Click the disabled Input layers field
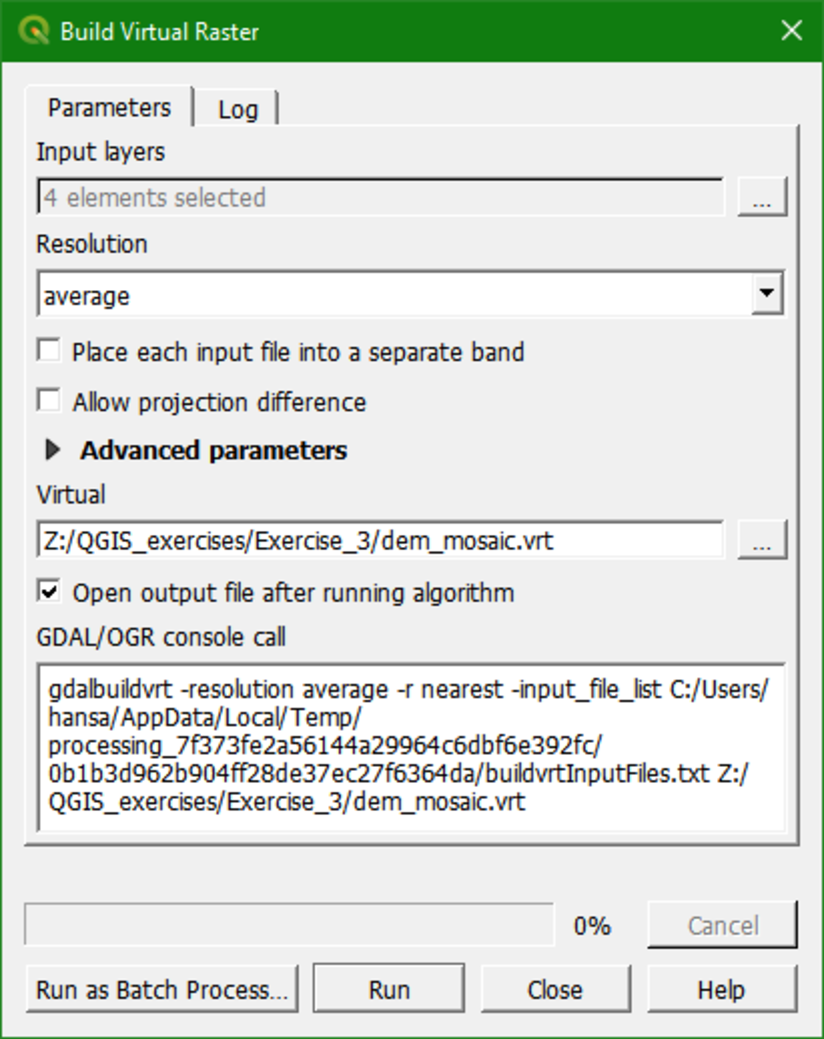Screen dimensions: 824x1039 380,198
